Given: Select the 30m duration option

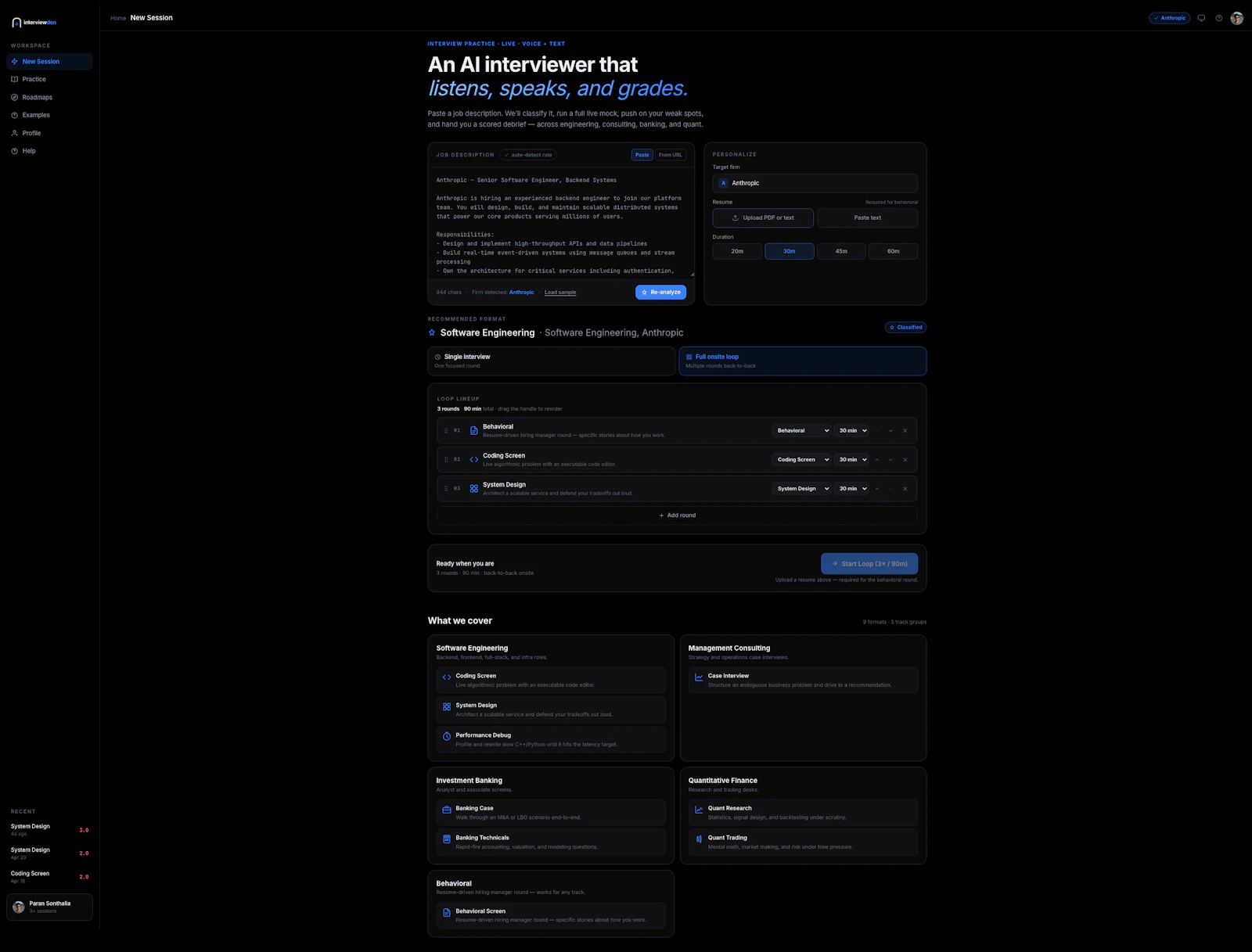Looking at the screenshot, I should point(789,251).
